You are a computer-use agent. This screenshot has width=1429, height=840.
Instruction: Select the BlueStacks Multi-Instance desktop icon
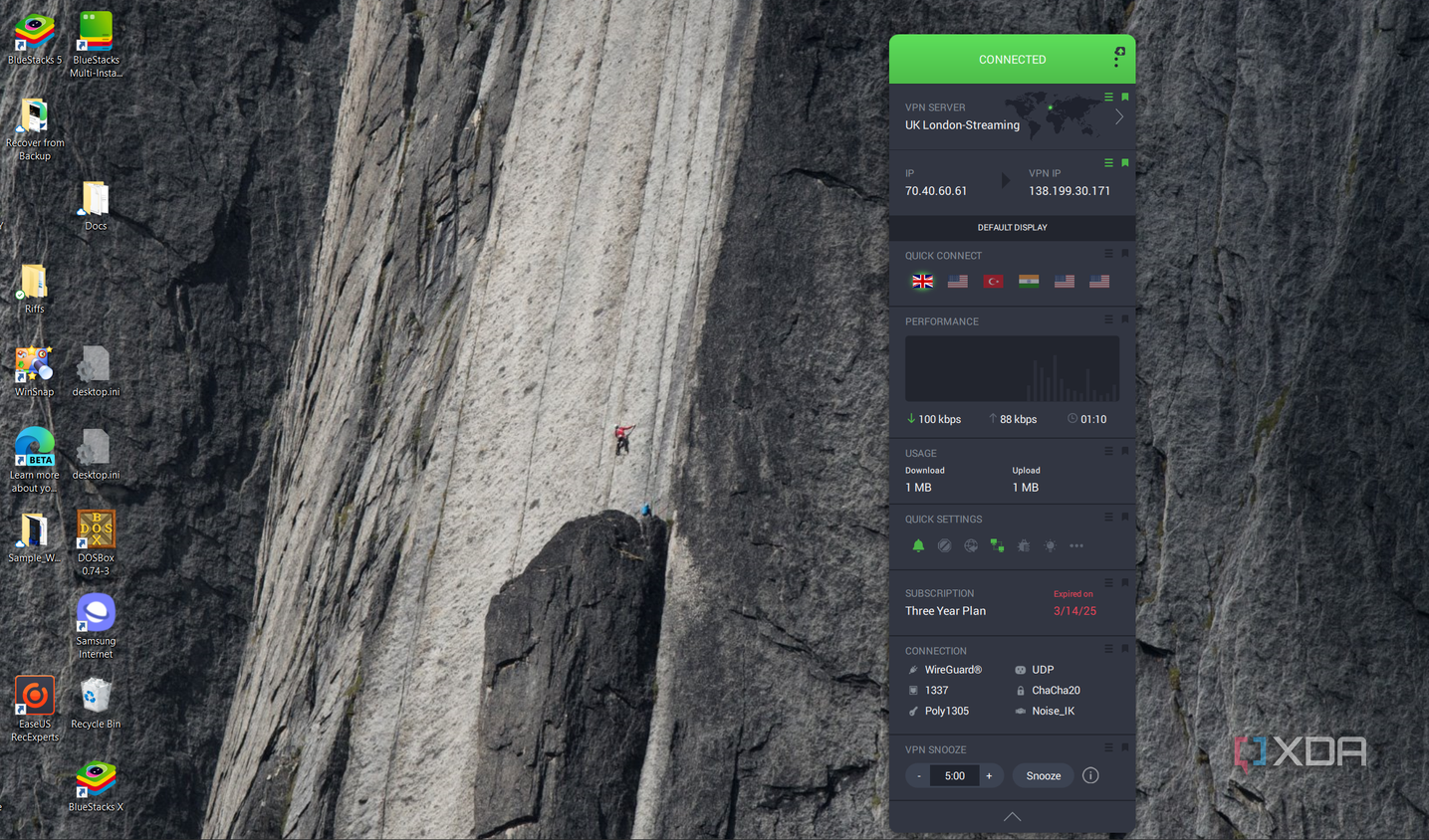[x=96, y=45]
